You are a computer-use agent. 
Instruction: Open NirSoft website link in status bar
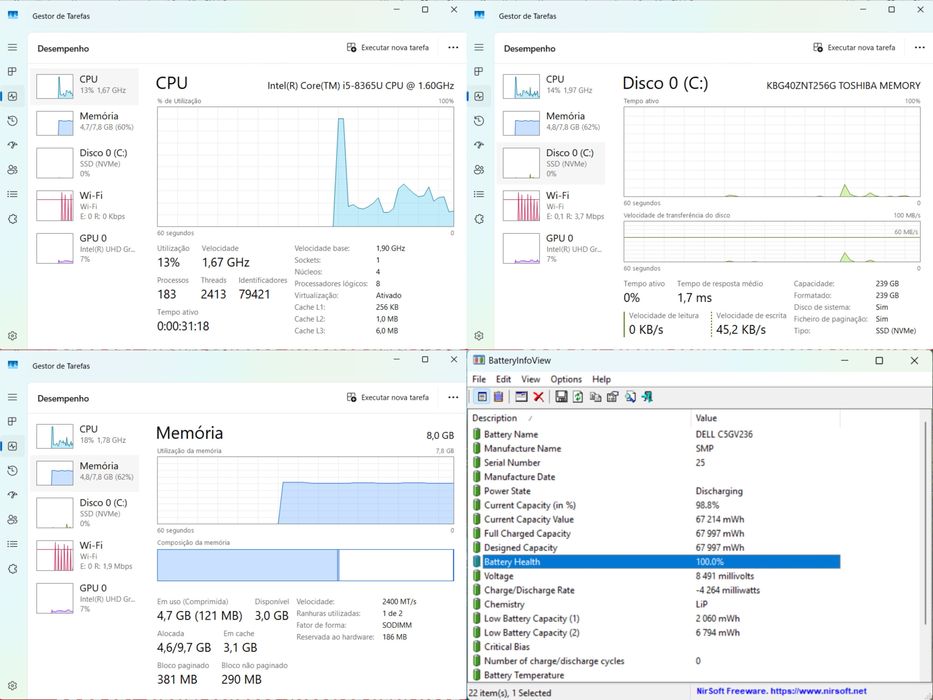coord(781,691)
